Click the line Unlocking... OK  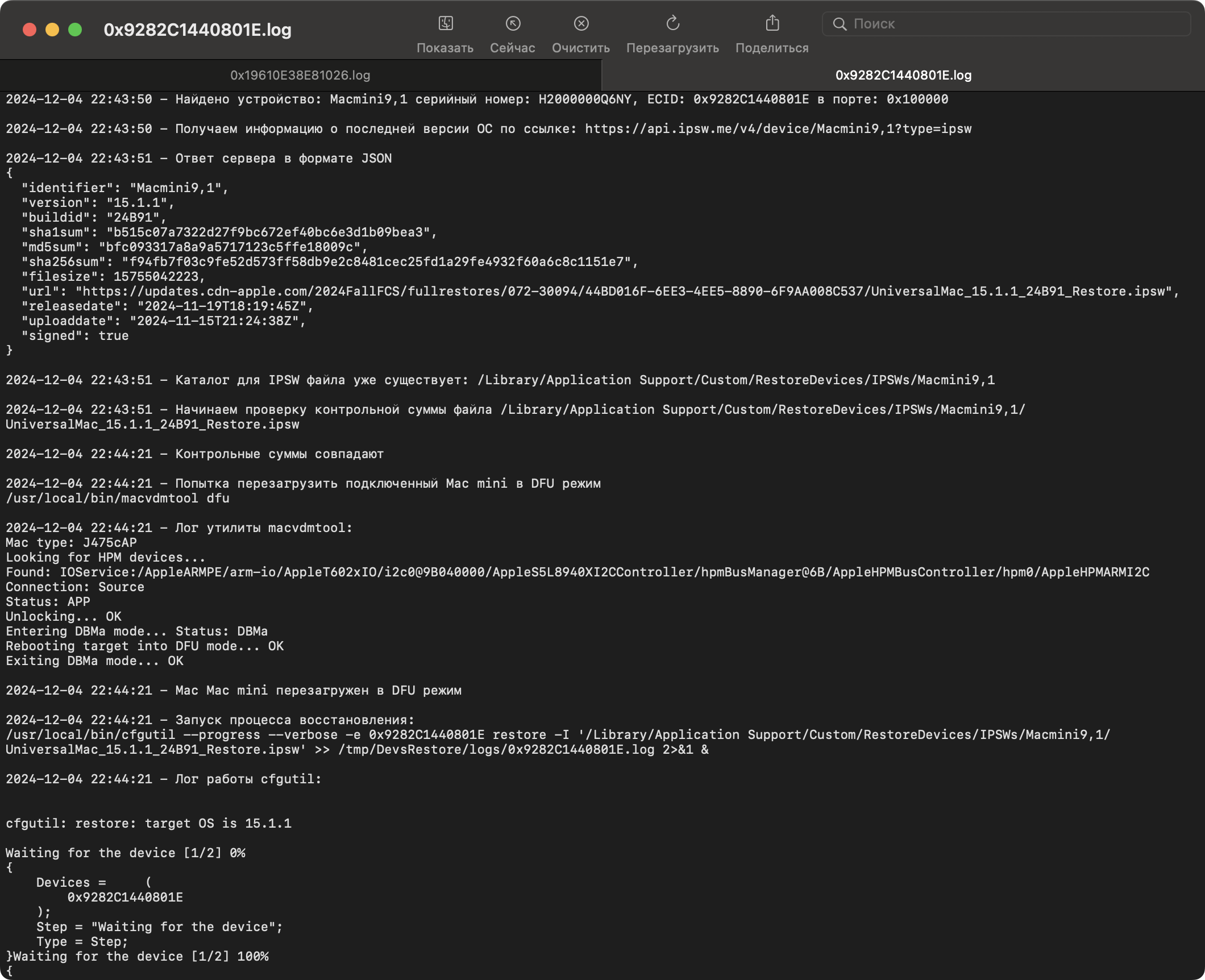pyautogui.click(x=64, y=617)
